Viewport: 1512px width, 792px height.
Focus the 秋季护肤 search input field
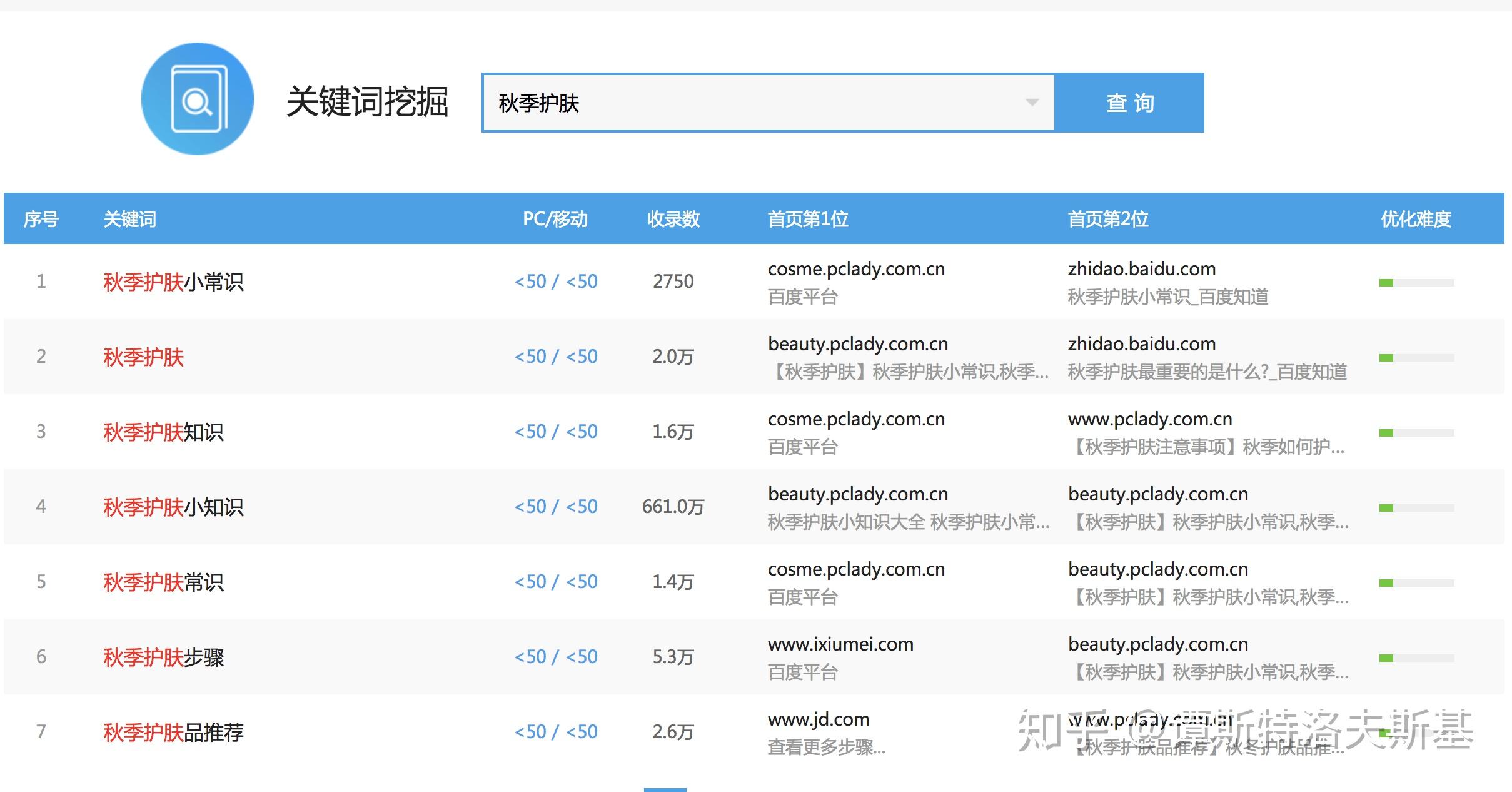[x=768, y=103]
